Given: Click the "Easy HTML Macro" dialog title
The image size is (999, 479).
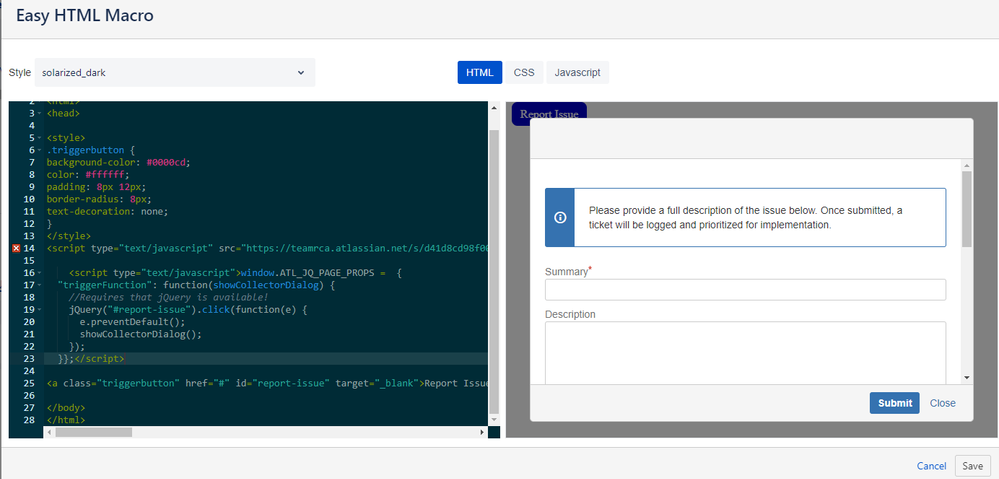Looking at the screenshot, I should [85, 16].
